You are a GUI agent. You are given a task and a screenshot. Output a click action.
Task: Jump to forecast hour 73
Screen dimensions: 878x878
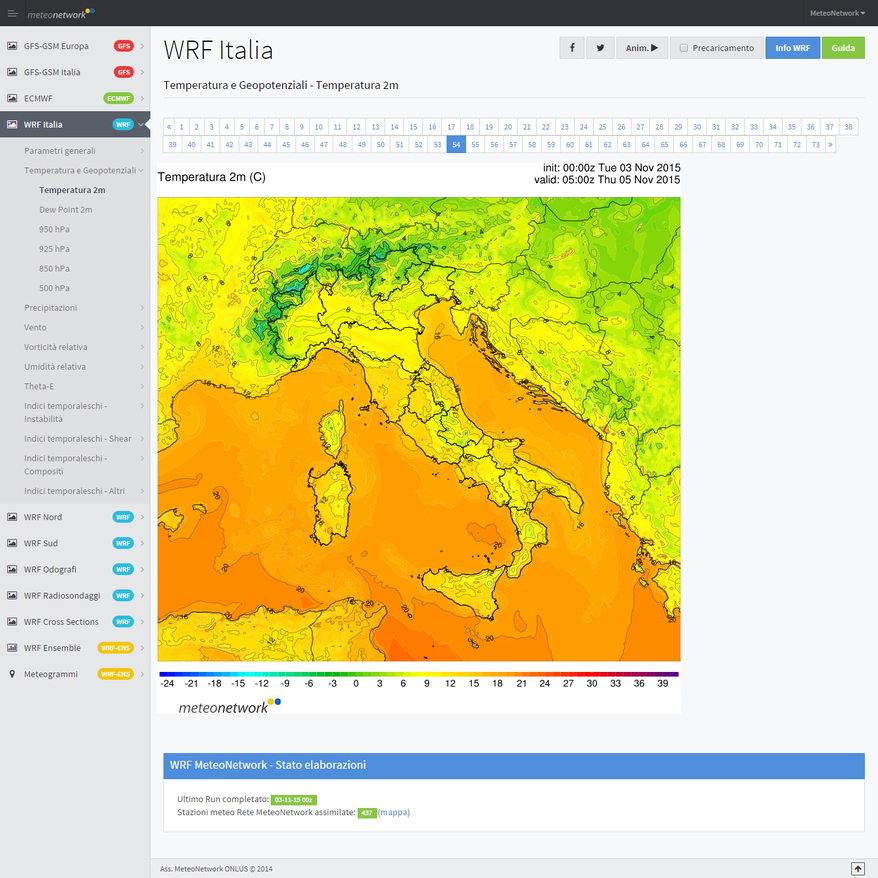[815, 144]
